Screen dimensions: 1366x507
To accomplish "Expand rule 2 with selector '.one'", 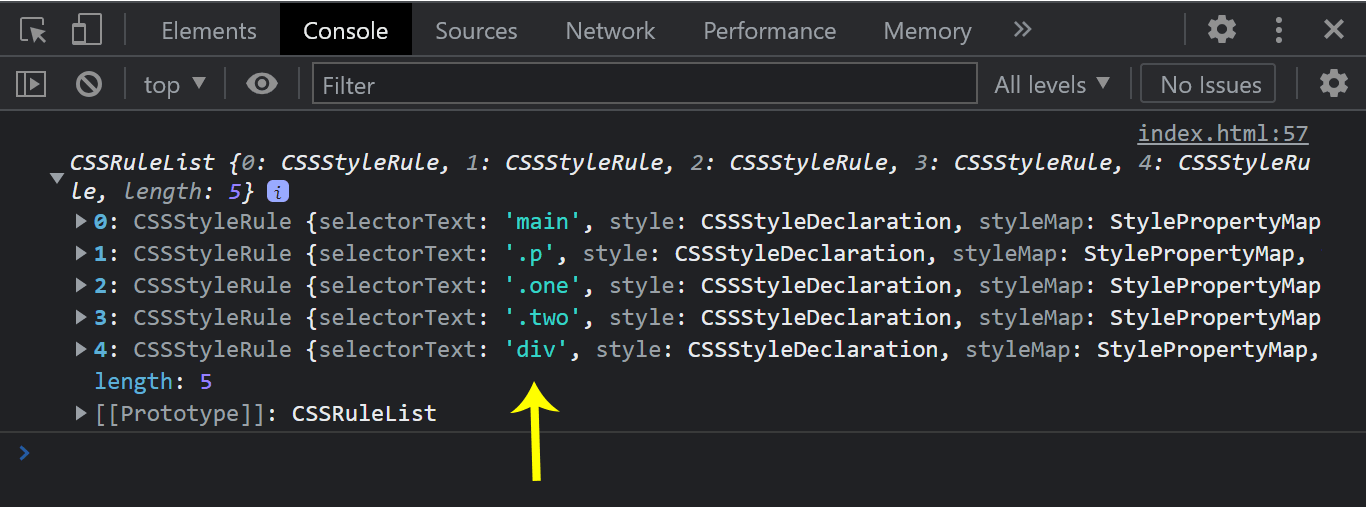I will [81, 285].
